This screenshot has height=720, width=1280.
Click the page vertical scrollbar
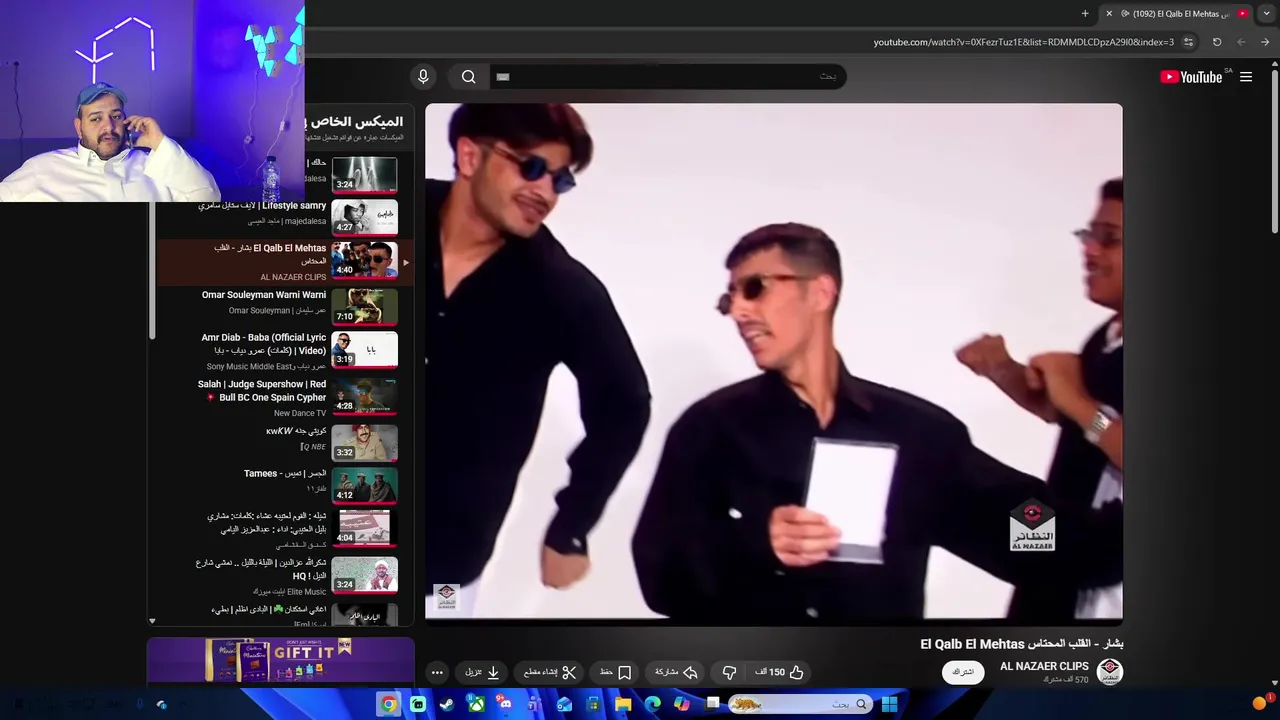1275,150
